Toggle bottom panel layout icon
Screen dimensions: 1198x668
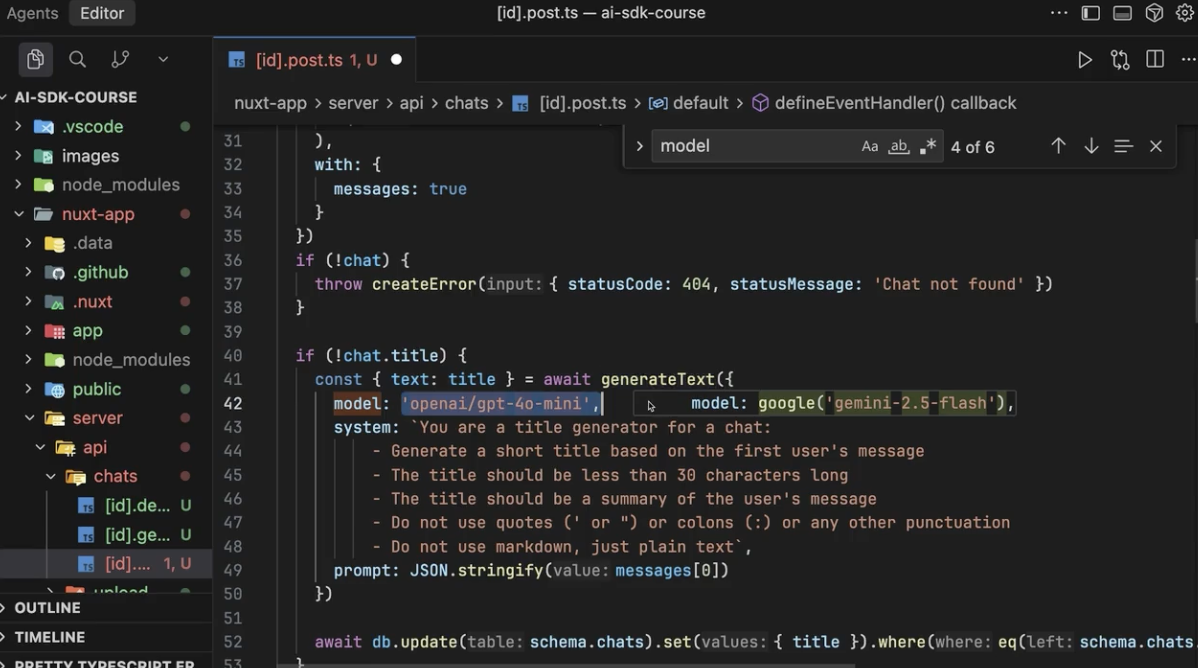point(1122,13)
